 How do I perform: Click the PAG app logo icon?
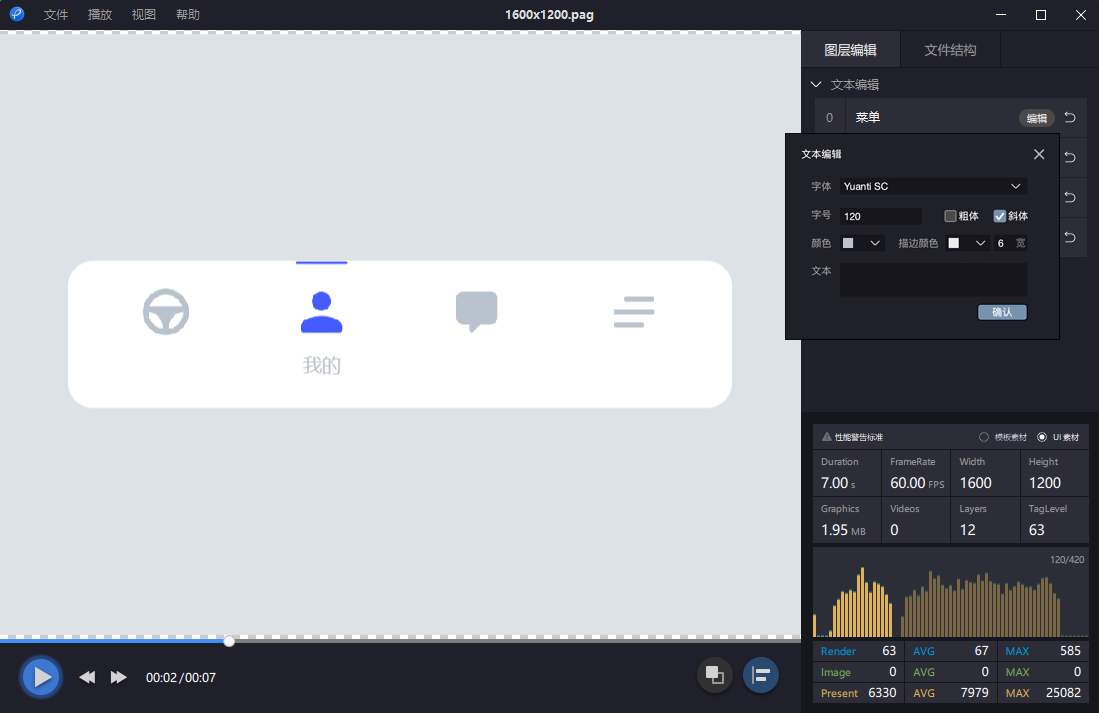[17, 14]
